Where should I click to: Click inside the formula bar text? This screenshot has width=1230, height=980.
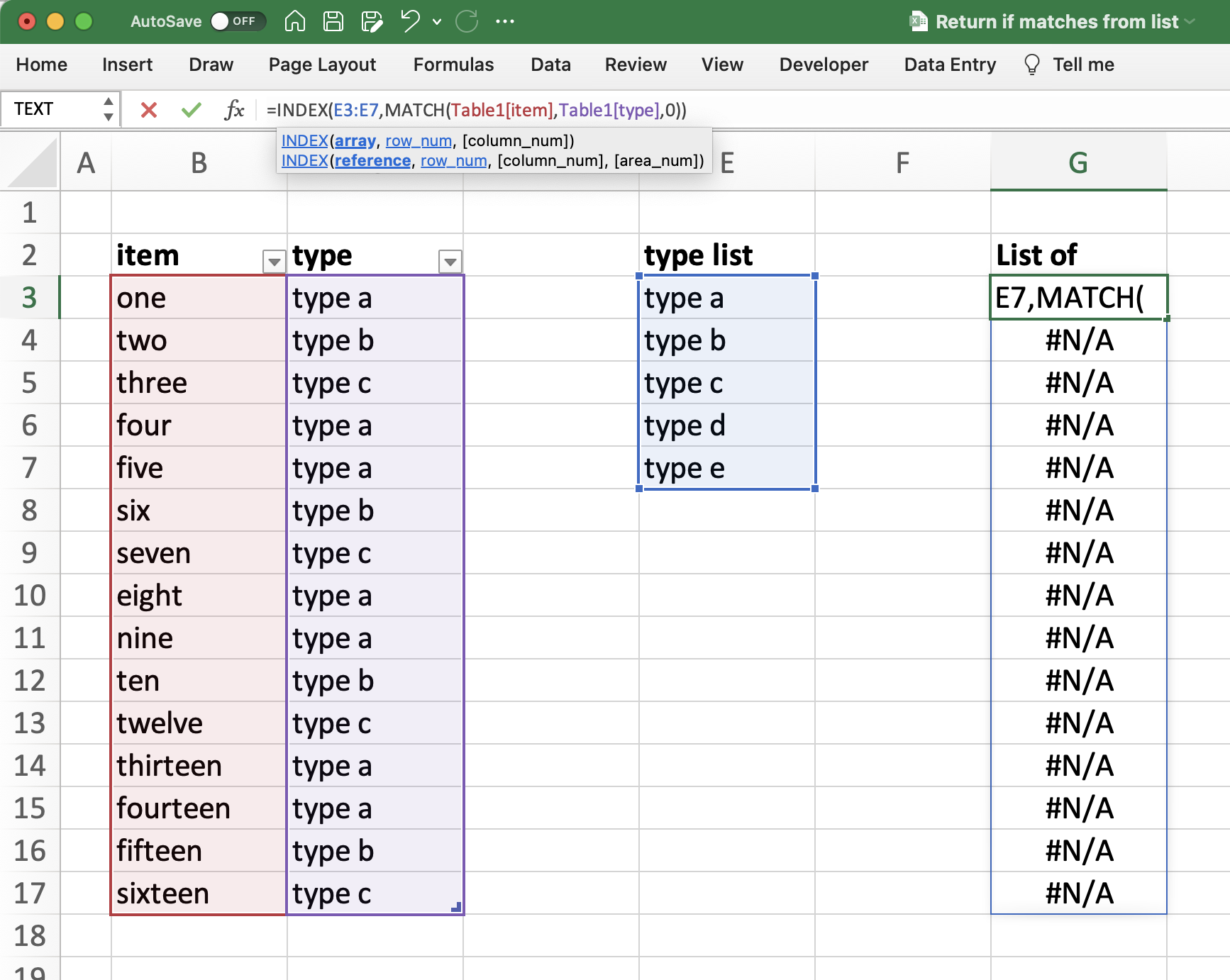[x=476, y=110]
